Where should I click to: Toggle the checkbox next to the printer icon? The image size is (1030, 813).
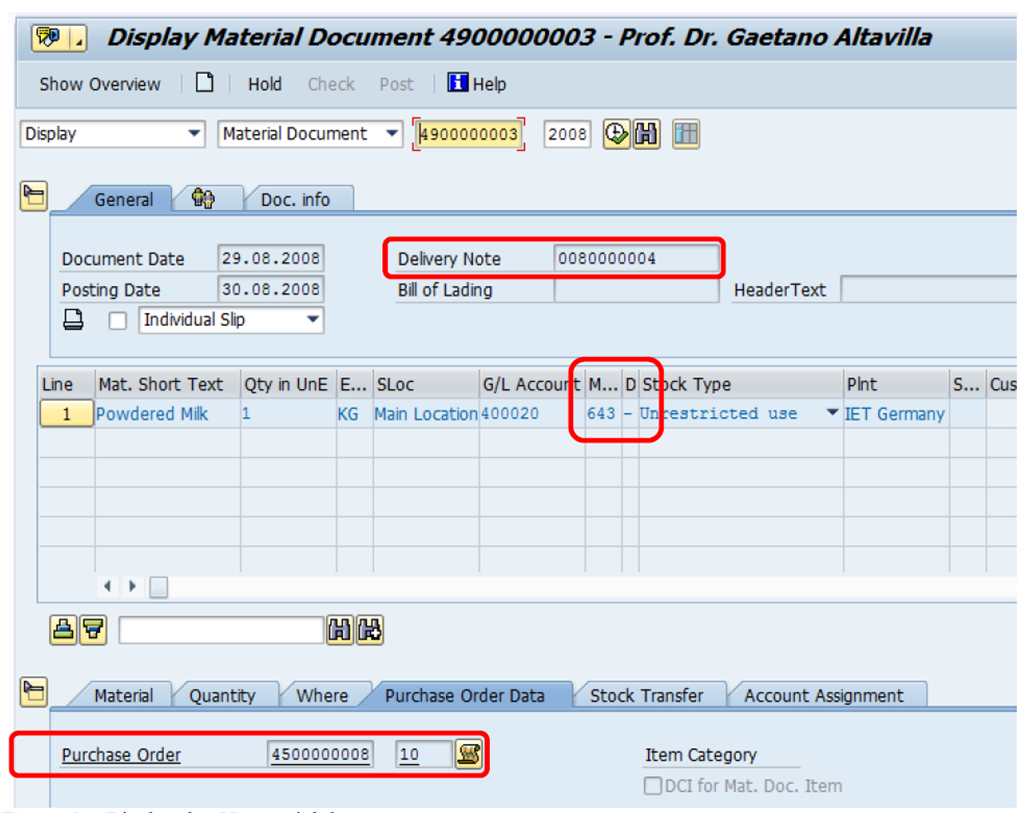[117, 320]
